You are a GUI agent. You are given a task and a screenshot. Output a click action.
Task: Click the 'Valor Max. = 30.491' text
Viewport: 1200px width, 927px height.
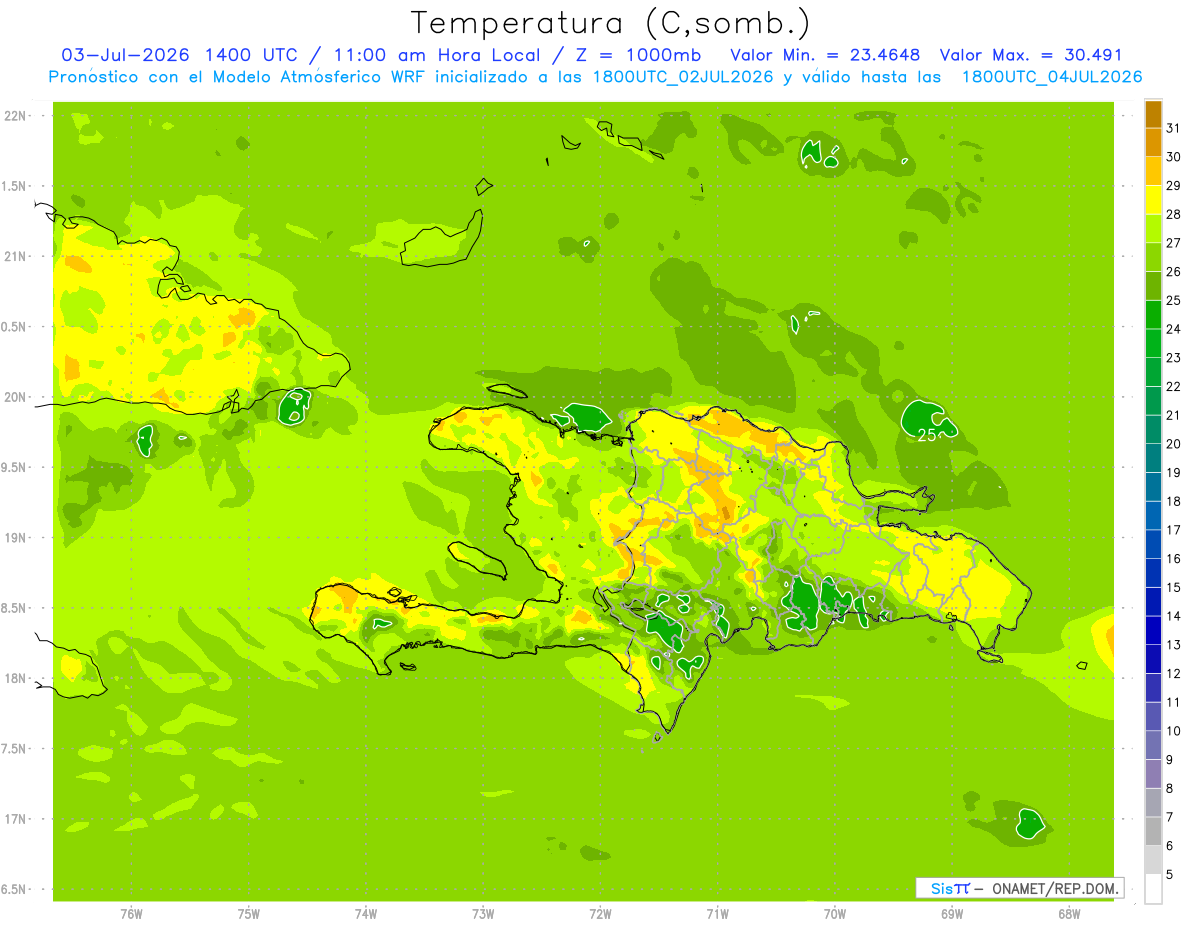tap(1030, 55)
